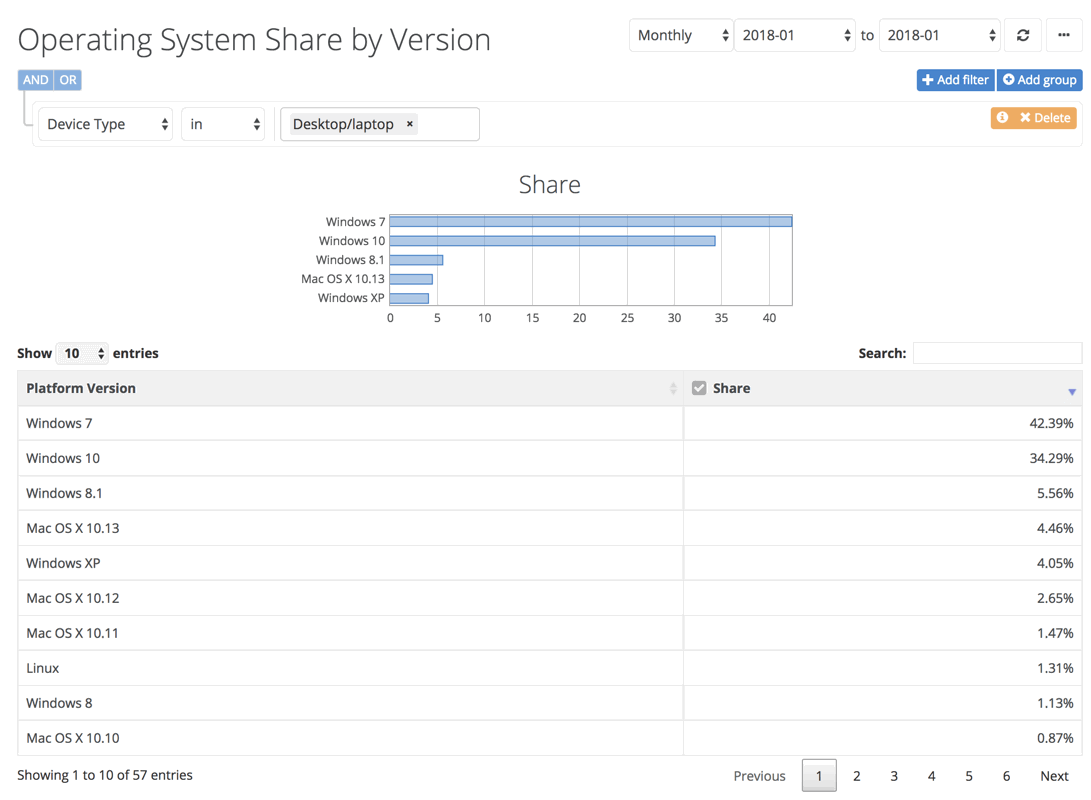Change entries count via Show 10 dropdown
Viewport: 1091px width, 800px height.
[82, 353]
